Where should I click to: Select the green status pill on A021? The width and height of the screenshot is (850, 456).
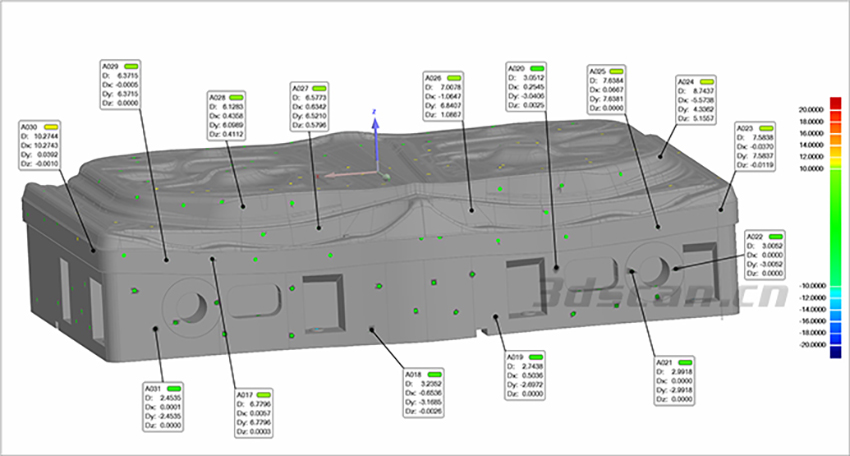point(687,363)
